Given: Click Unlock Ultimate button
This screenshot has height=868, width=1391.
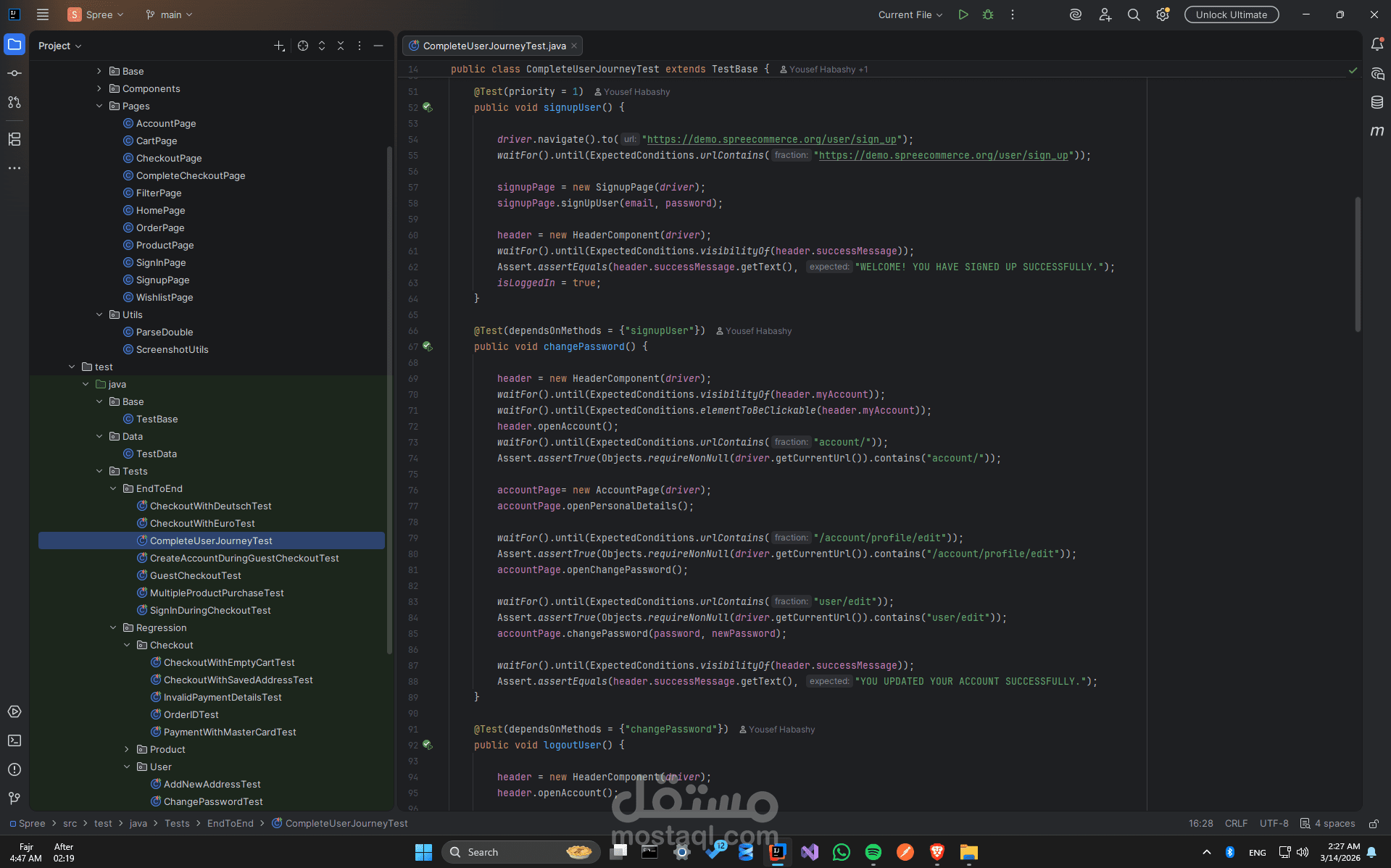Looking at the screenshot, I should tap(1232, 14).
